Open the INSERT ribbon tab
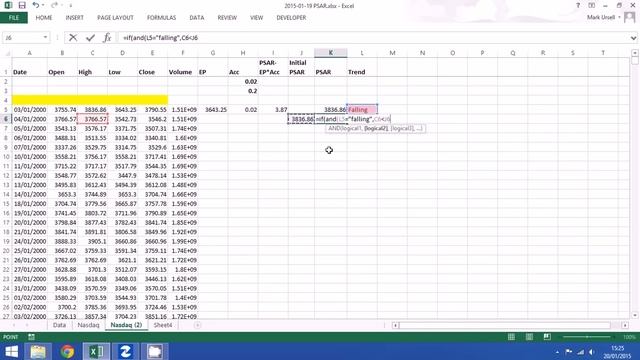The height and width of the screenshot is (360, 640). [74, 18]
